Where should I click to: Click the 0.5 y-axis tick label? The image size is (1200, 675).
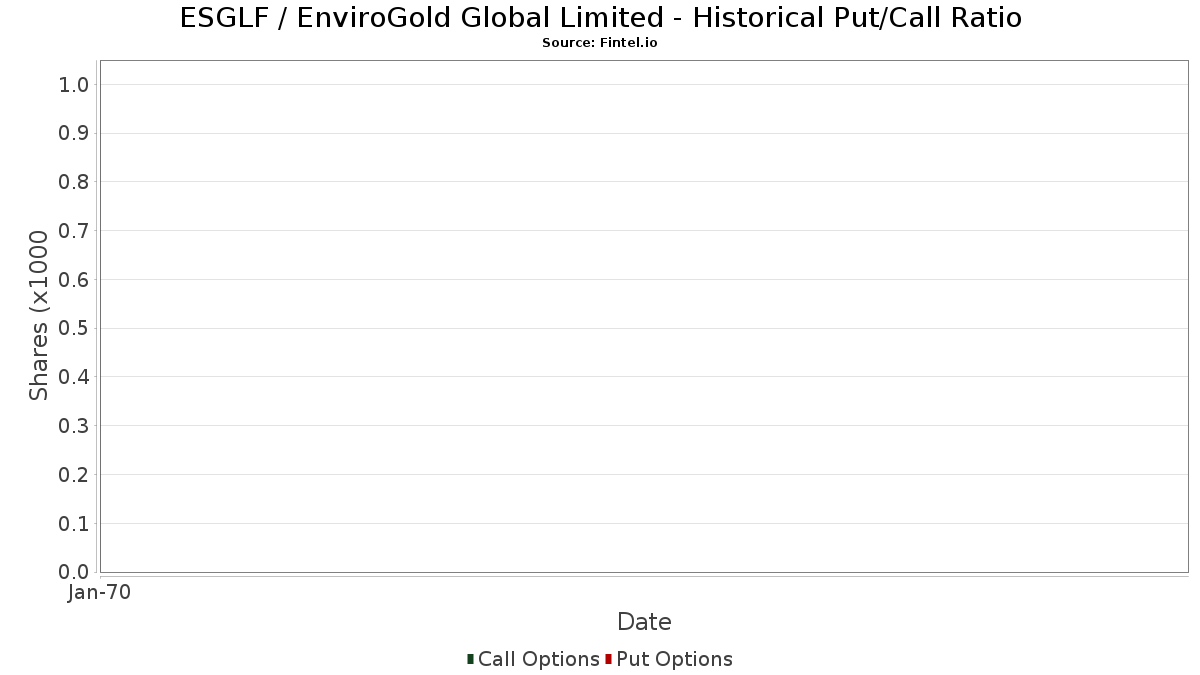(x=74, y=328)
